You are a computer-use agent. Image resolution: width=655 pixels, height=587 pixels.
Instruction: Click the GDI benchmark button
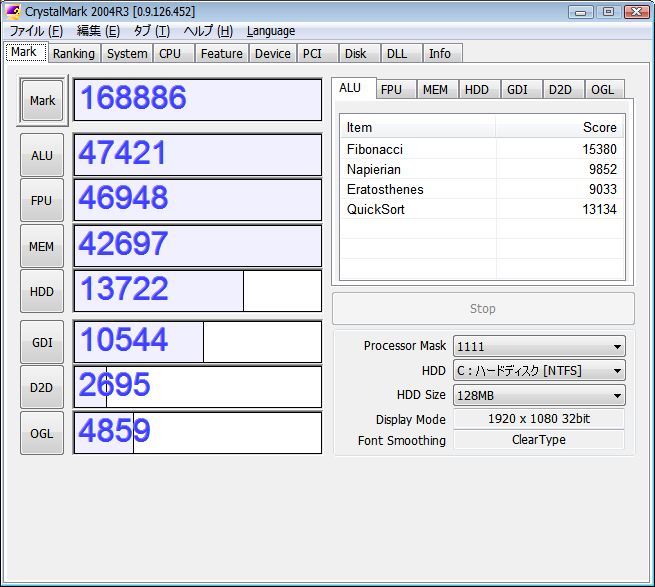pyautogui.click(x=41, y=342)
